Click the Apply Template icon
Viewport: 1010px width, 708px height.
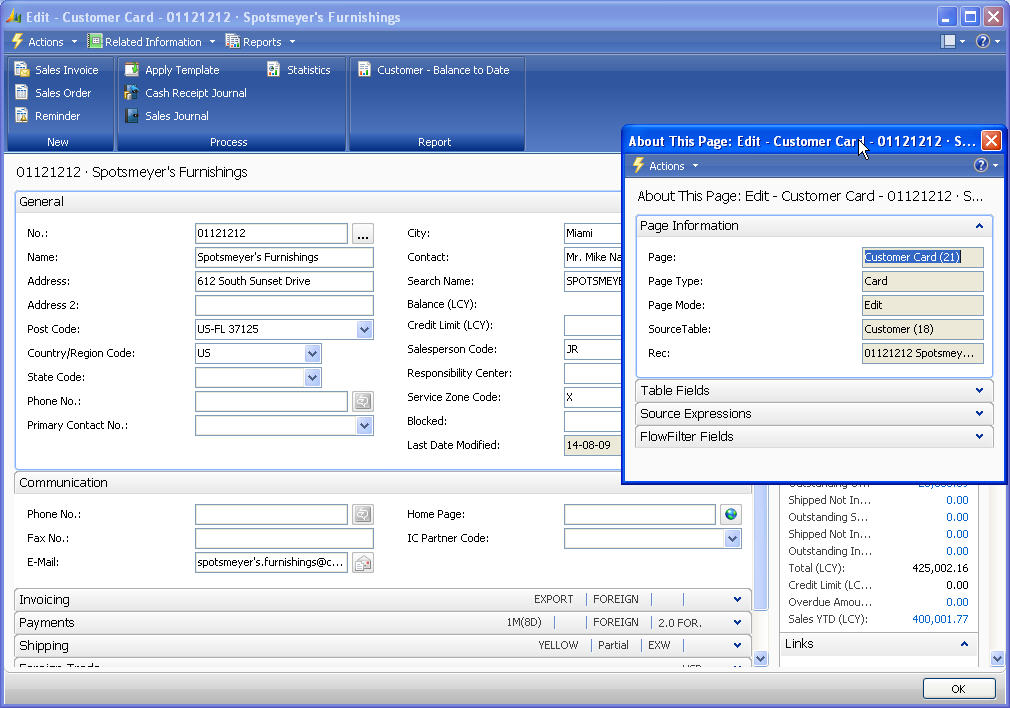132,70
